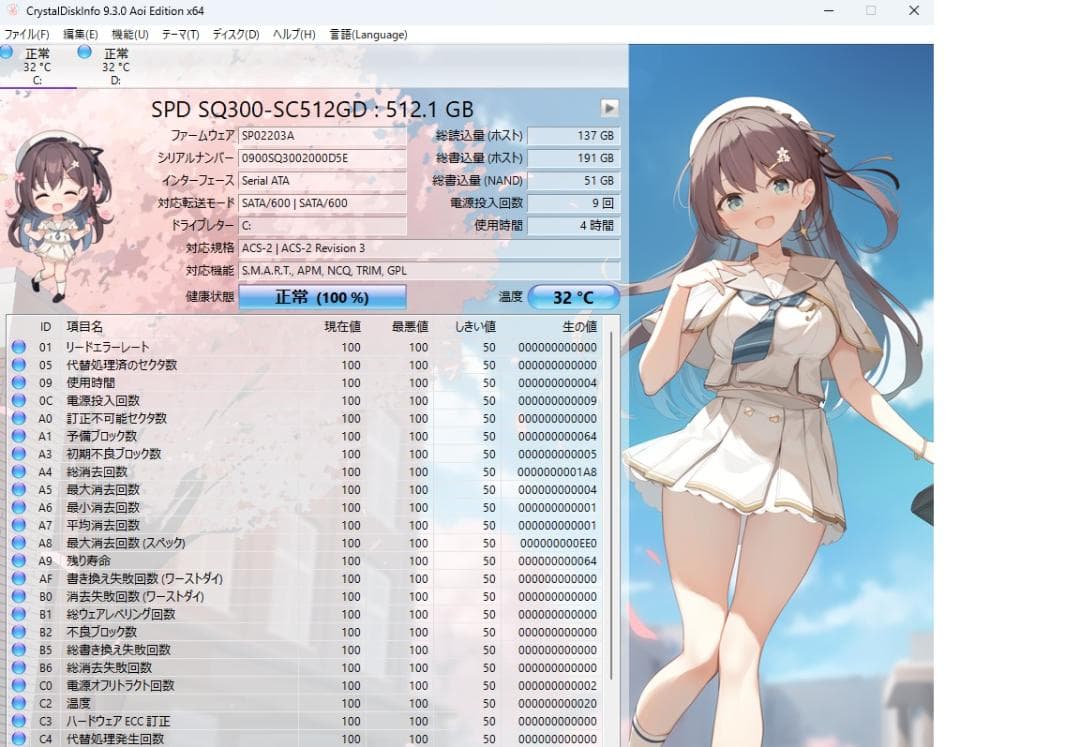Screen dimensions: 1080x747
Task: Click the blue status icon beside 不良ブロック数
Action: [x=17, y=632]
